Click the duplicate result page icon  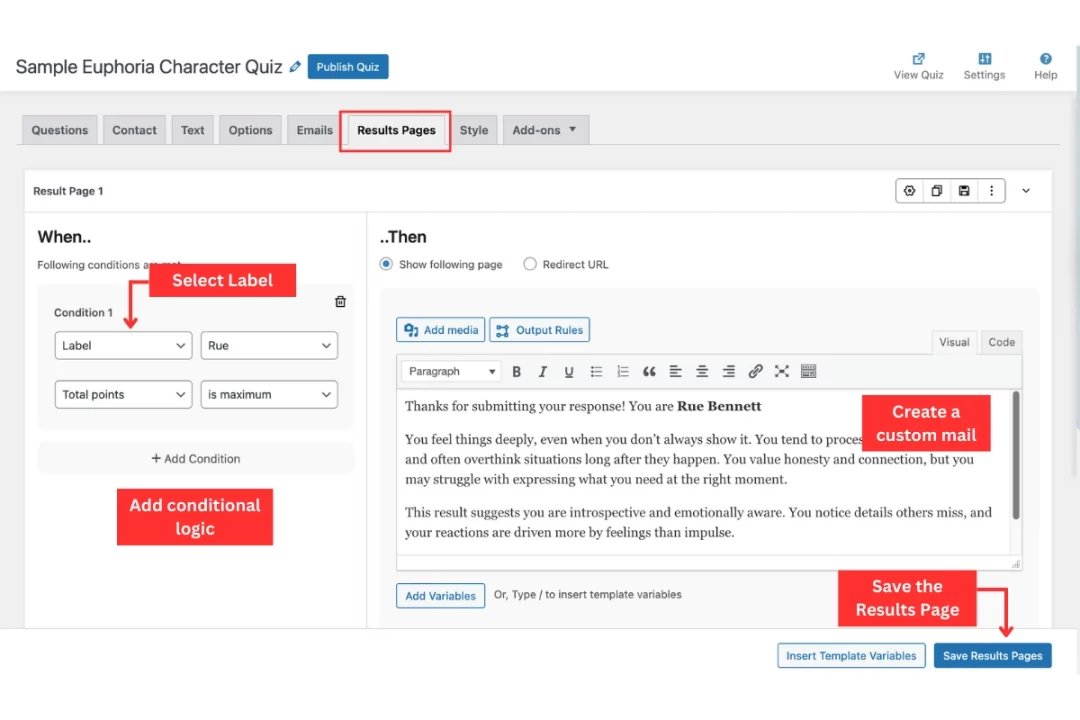coord(937,191)
